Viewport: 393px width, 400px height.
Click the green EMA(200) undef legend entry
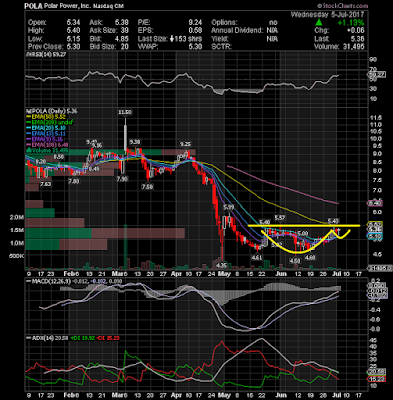point(50,123)
